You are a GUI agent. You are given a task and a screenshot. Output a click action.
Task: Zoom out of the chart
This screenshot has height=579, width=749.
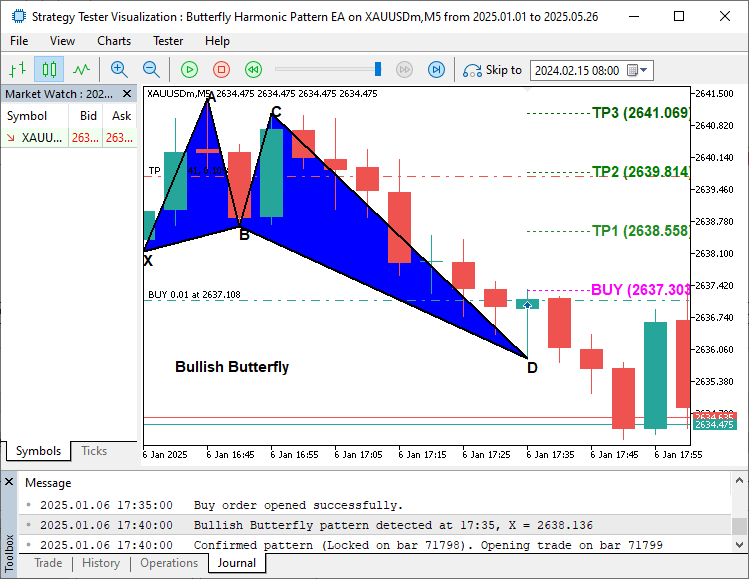pos(151,69)
